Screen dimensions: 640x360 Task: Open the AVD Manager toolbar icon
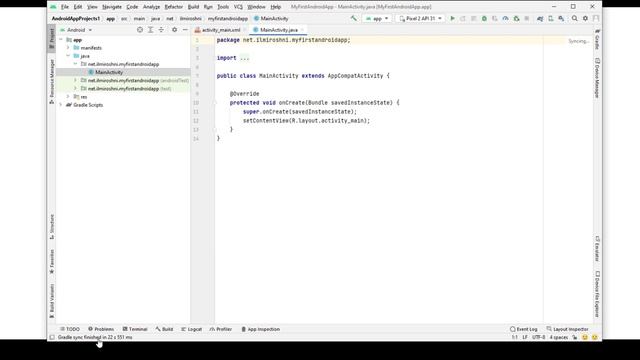(x=551, y=18)
